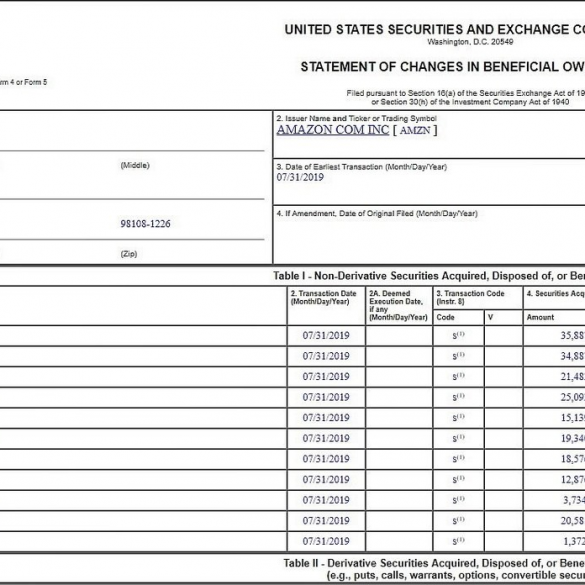
Task: Click the zip code 98108-1226
Action: (x=145, y=224)
